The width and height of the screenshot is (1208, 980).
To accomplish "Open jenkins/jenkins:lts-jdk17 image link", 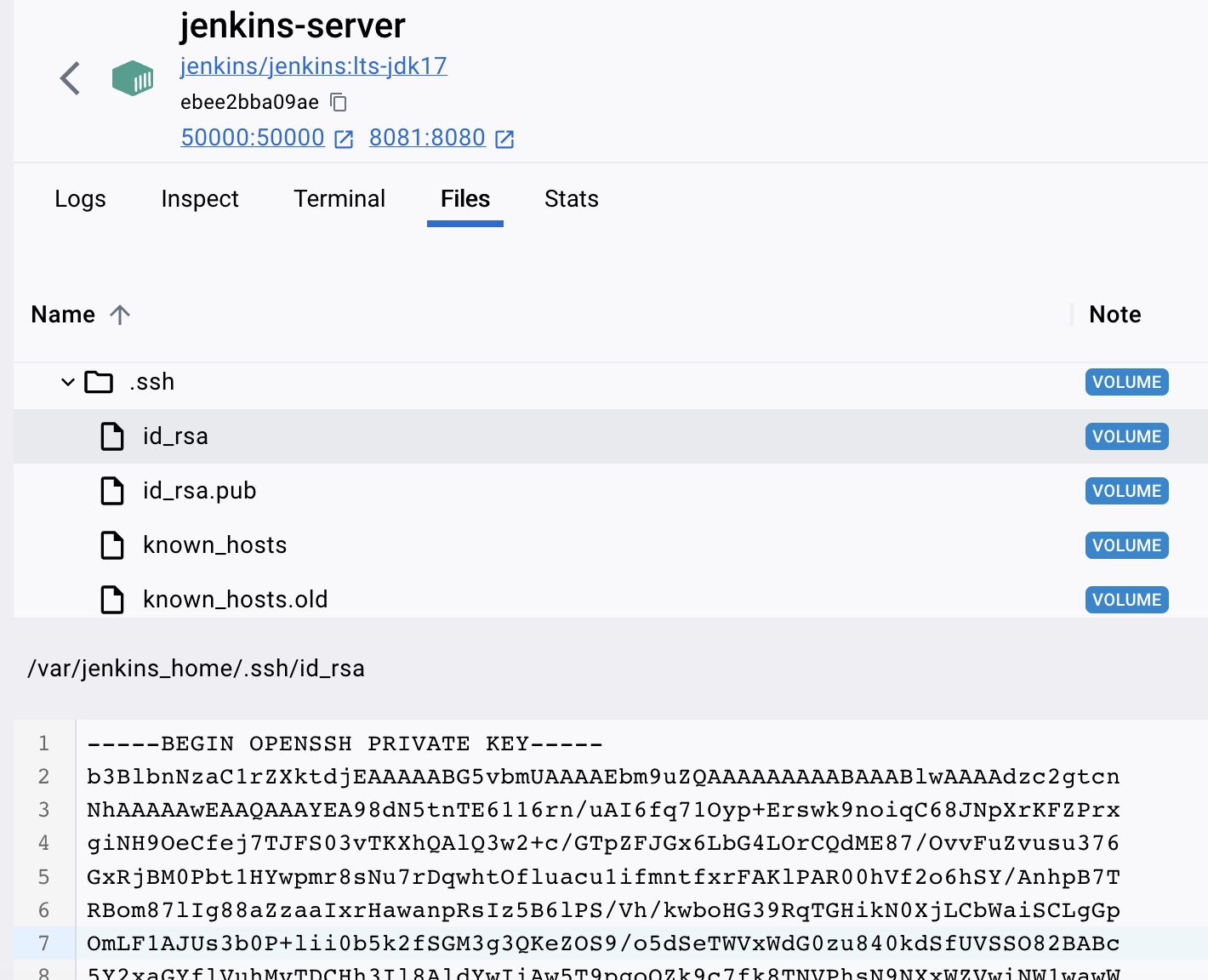I will point(313,66).
